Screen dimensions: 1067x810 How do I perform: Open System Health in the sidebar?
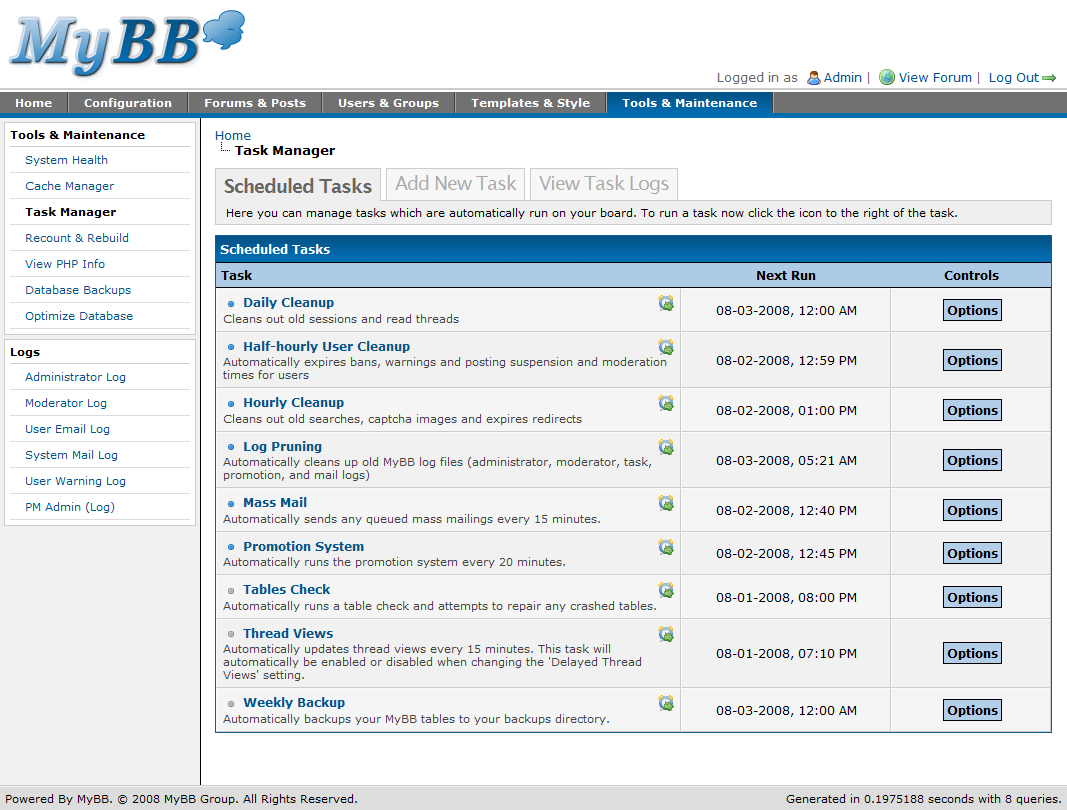[66, 160]
